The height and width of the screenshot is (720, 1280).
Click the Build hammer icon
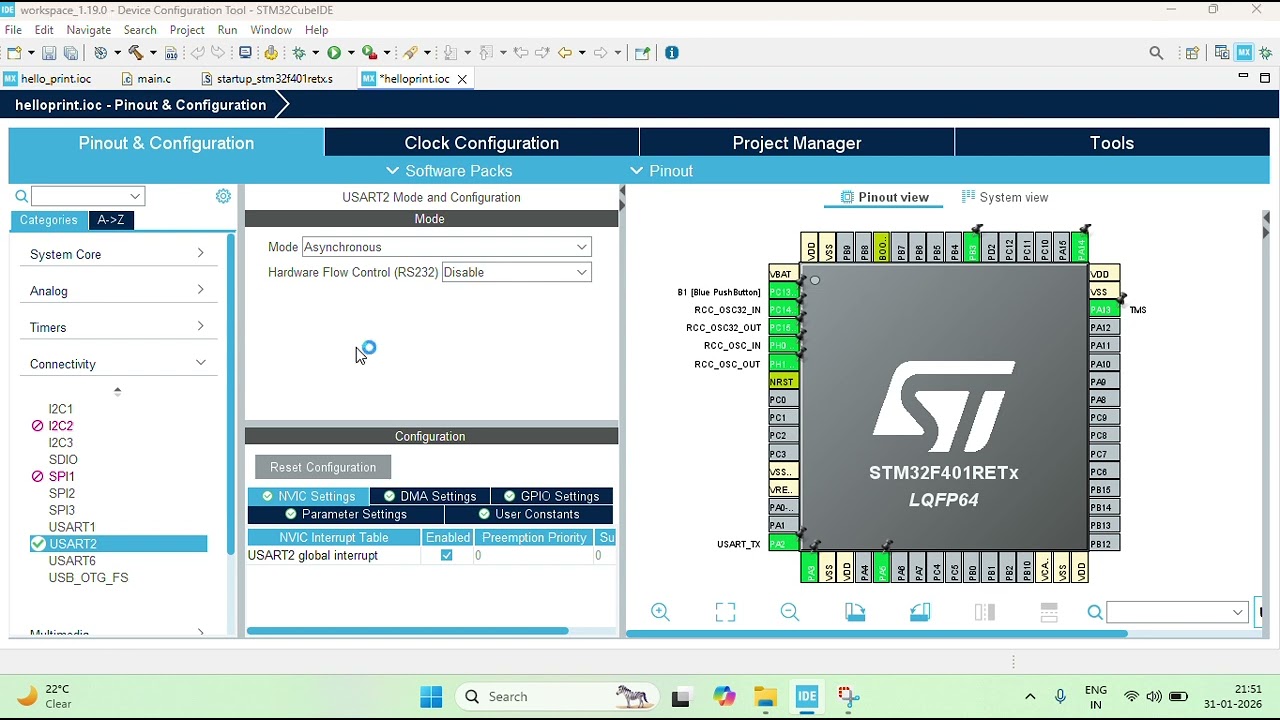[x=136, y=53]
